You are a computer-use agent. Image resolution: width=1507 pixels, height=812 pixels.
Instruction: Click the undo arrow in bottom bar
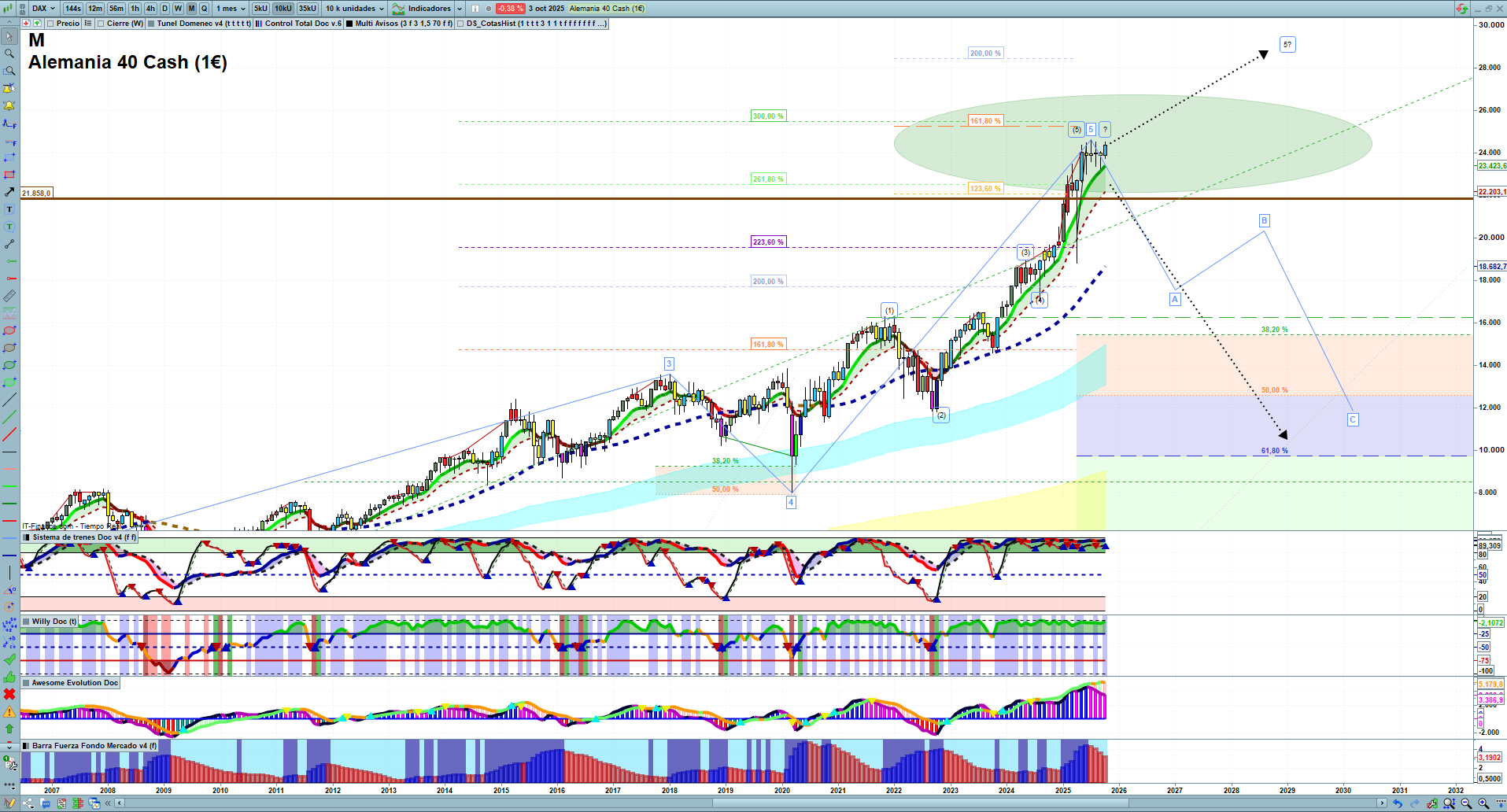1397,803
